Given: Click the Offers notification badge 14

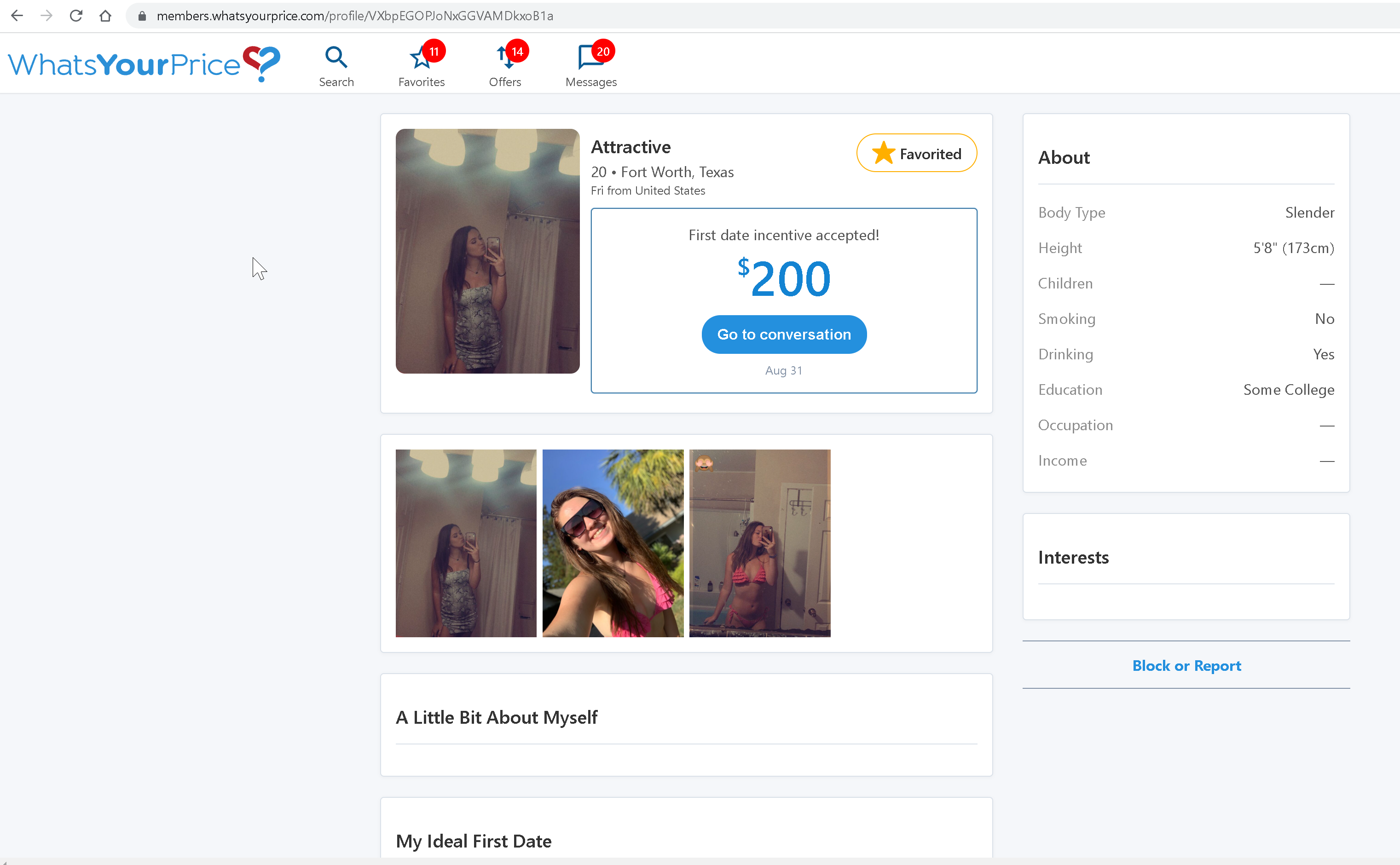Looking at the screenshot, I should click(517, 52).
